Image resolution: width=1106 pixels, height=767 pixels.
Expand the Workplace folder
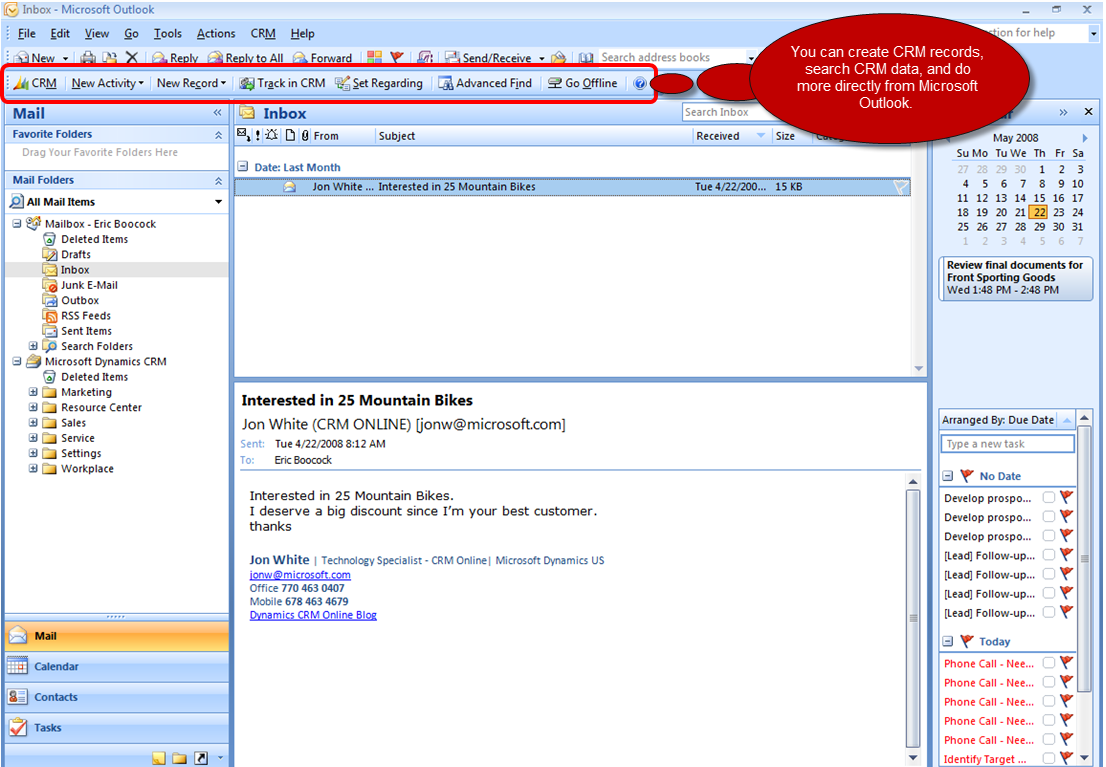(33, 469)
